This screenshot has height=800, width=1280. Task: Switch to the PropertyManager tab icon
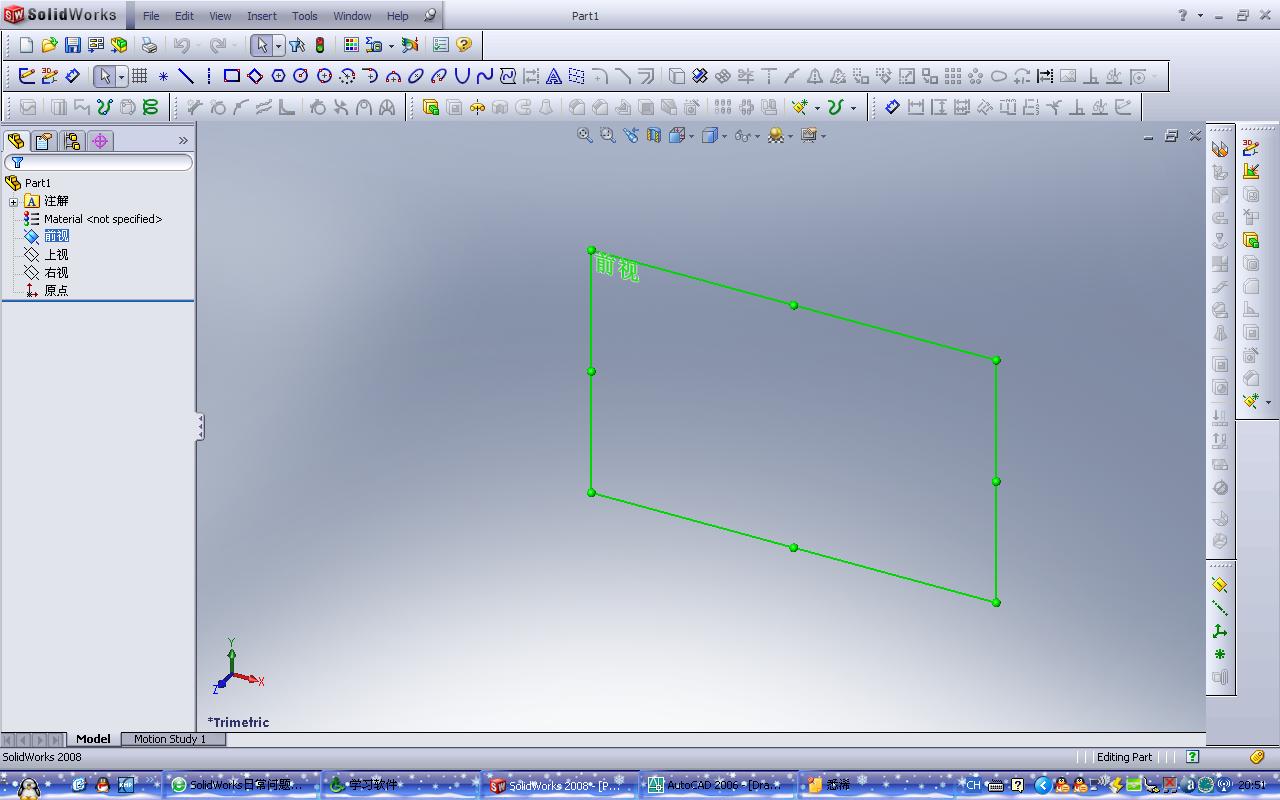point(44,141)
